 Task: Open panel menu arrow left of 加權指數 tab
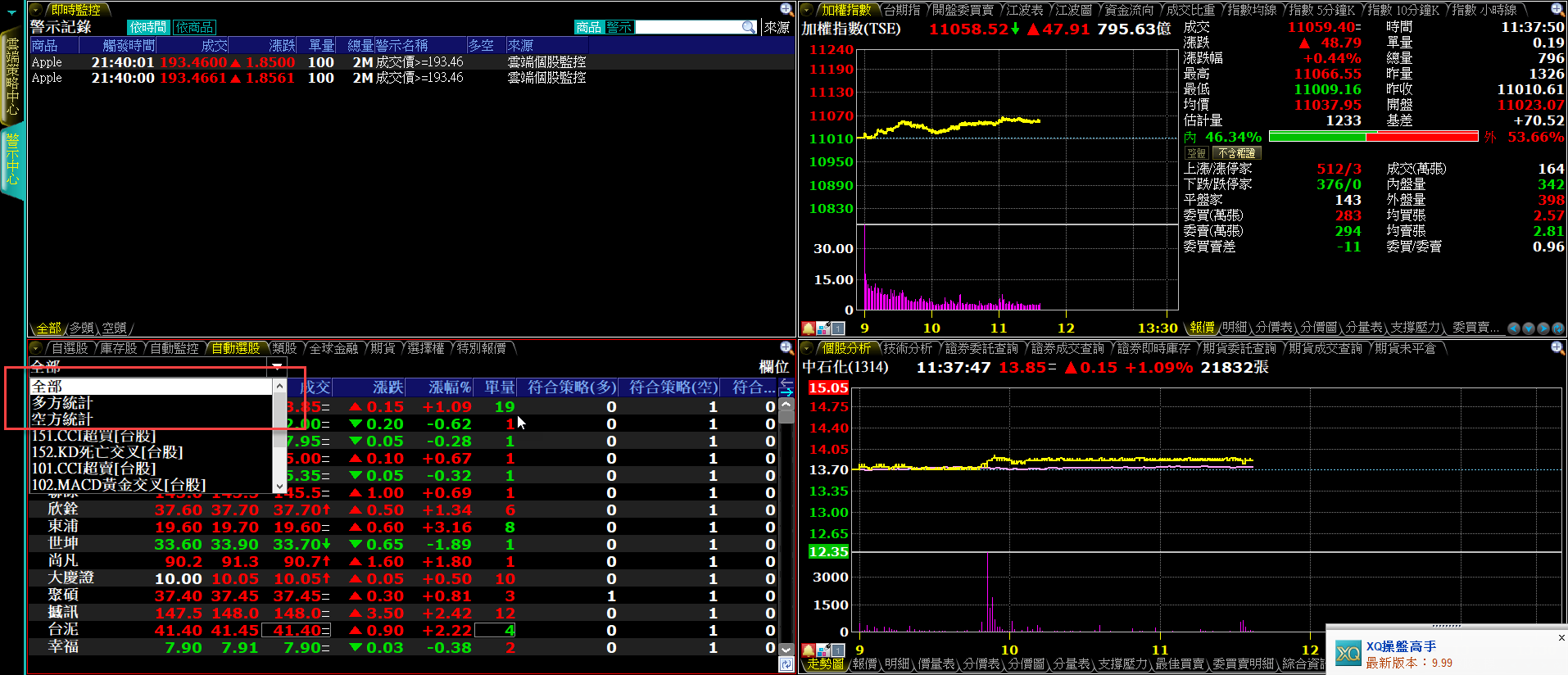(x=807, y=10)
